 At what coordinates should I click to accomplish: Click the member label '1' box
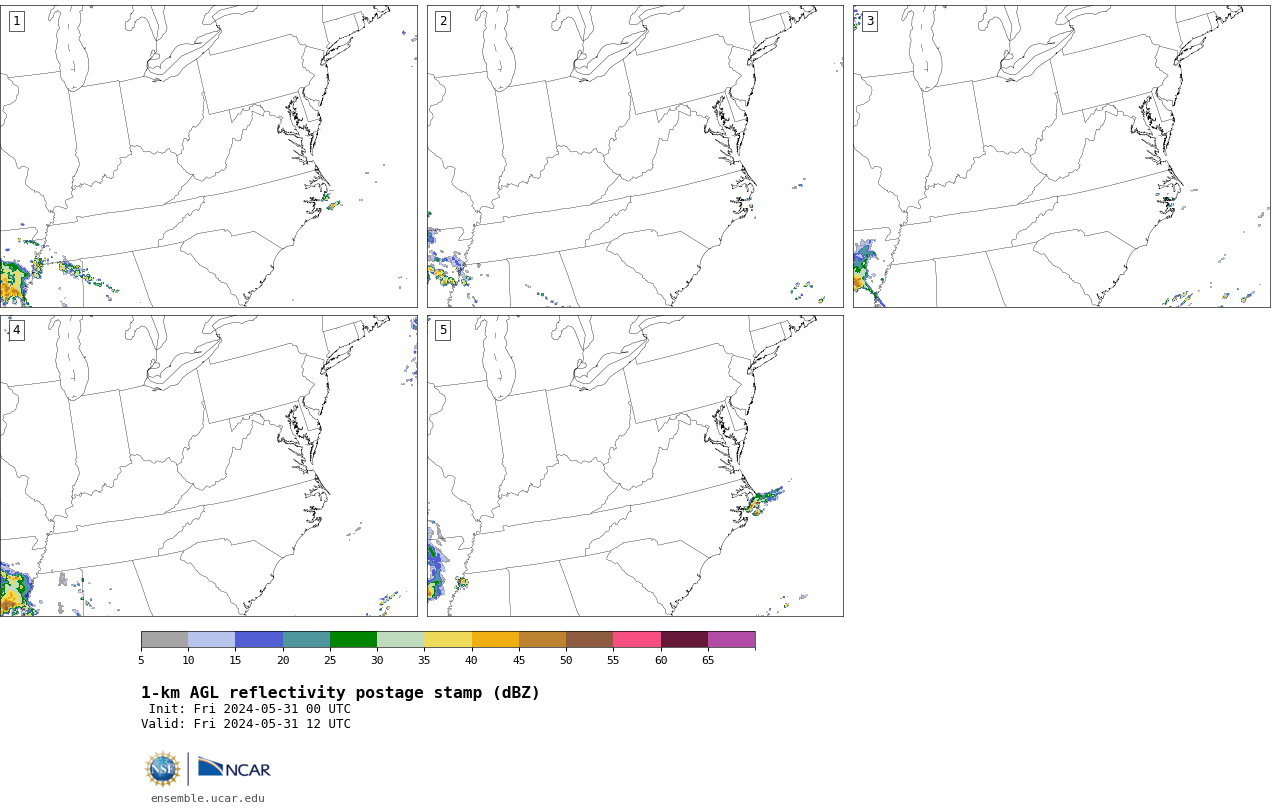click(16, 21)
